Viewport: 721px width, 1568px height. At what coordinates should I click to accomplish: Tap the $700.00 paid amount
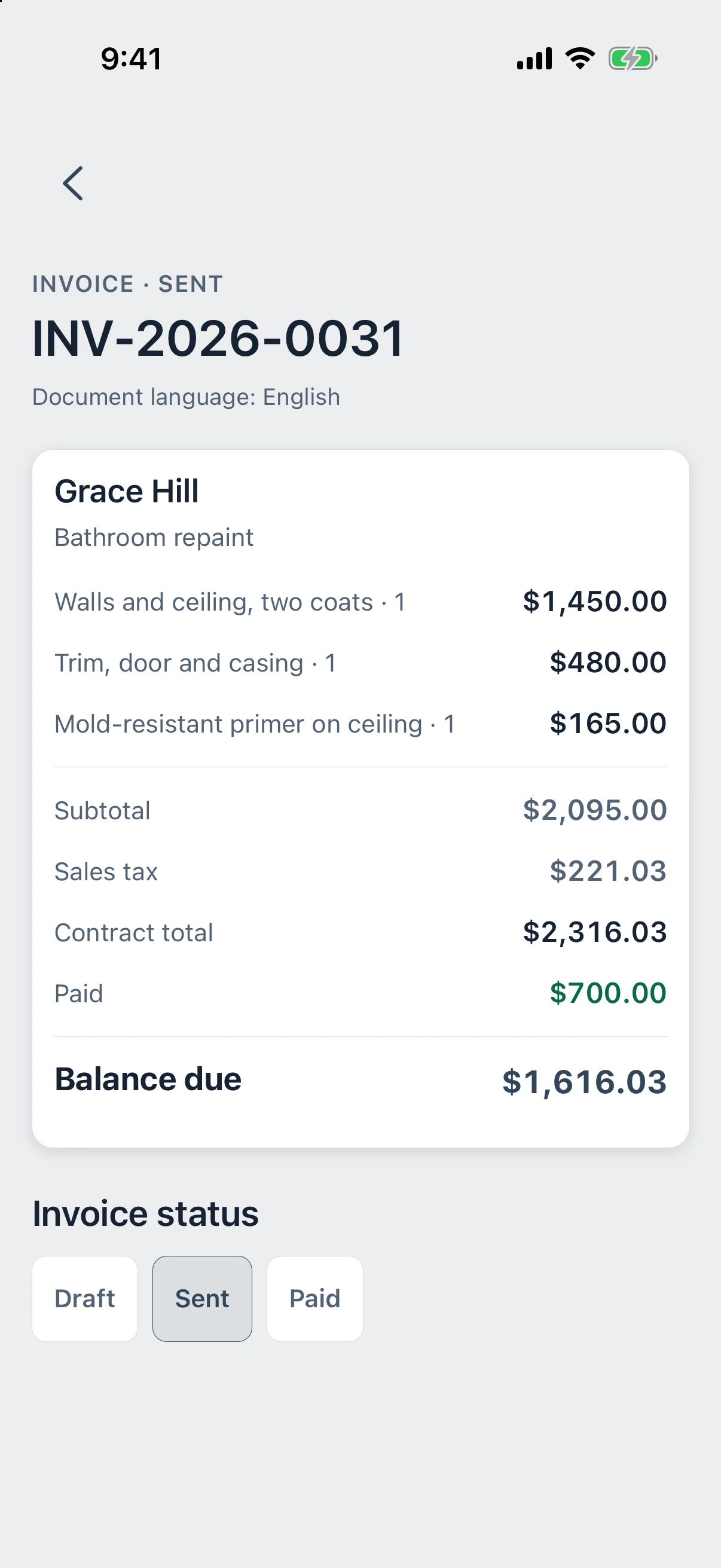tap(608, 993)
